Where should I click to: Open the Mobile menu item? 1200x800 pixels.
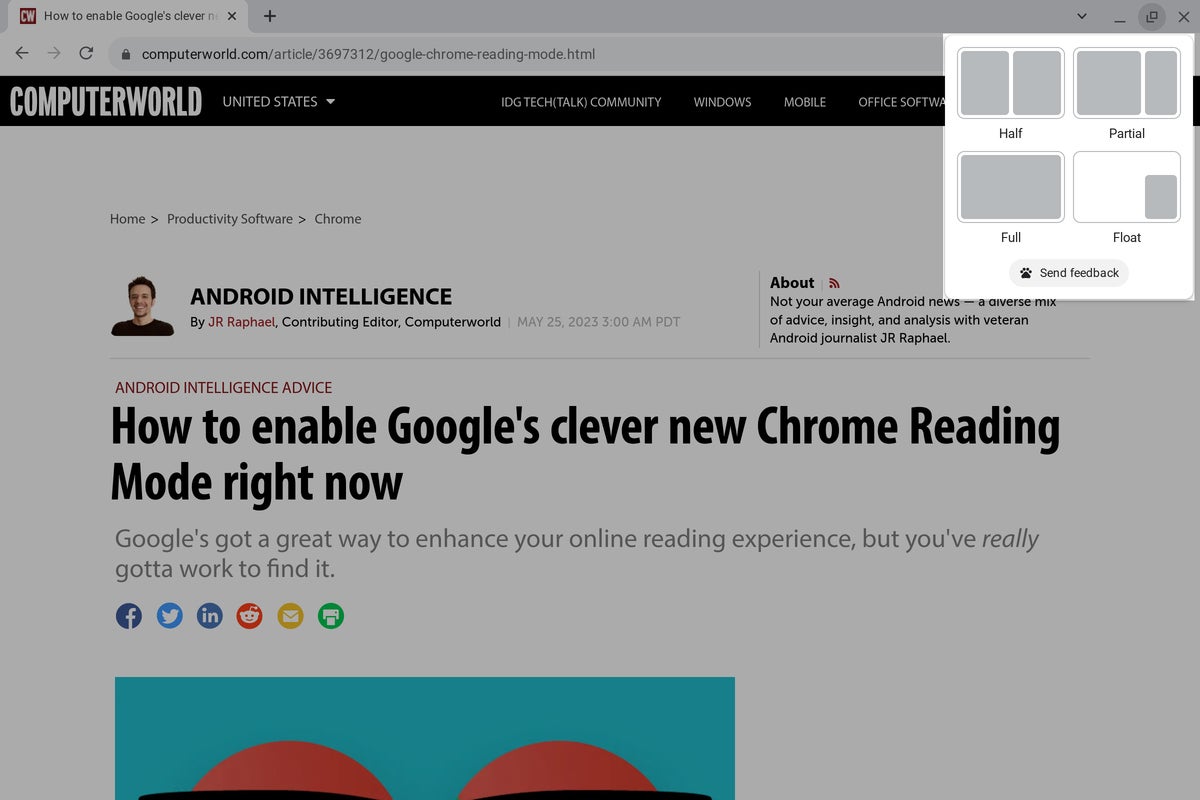coord(805,102)
